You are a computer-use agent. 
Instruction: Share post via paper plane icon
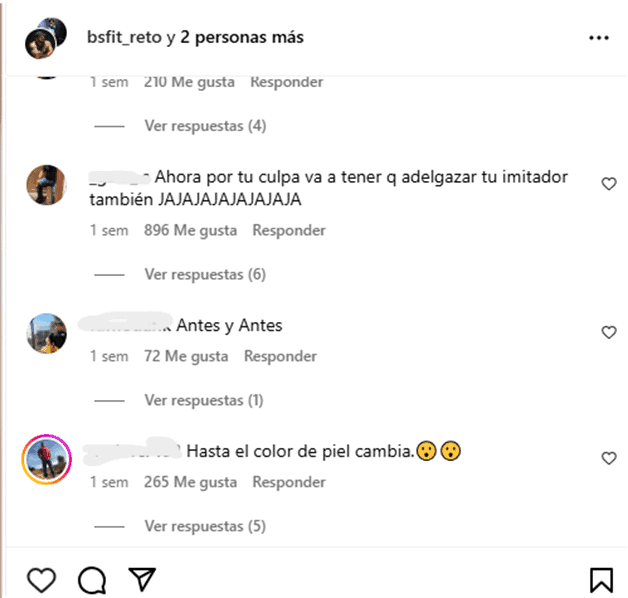tap(142, 579)
